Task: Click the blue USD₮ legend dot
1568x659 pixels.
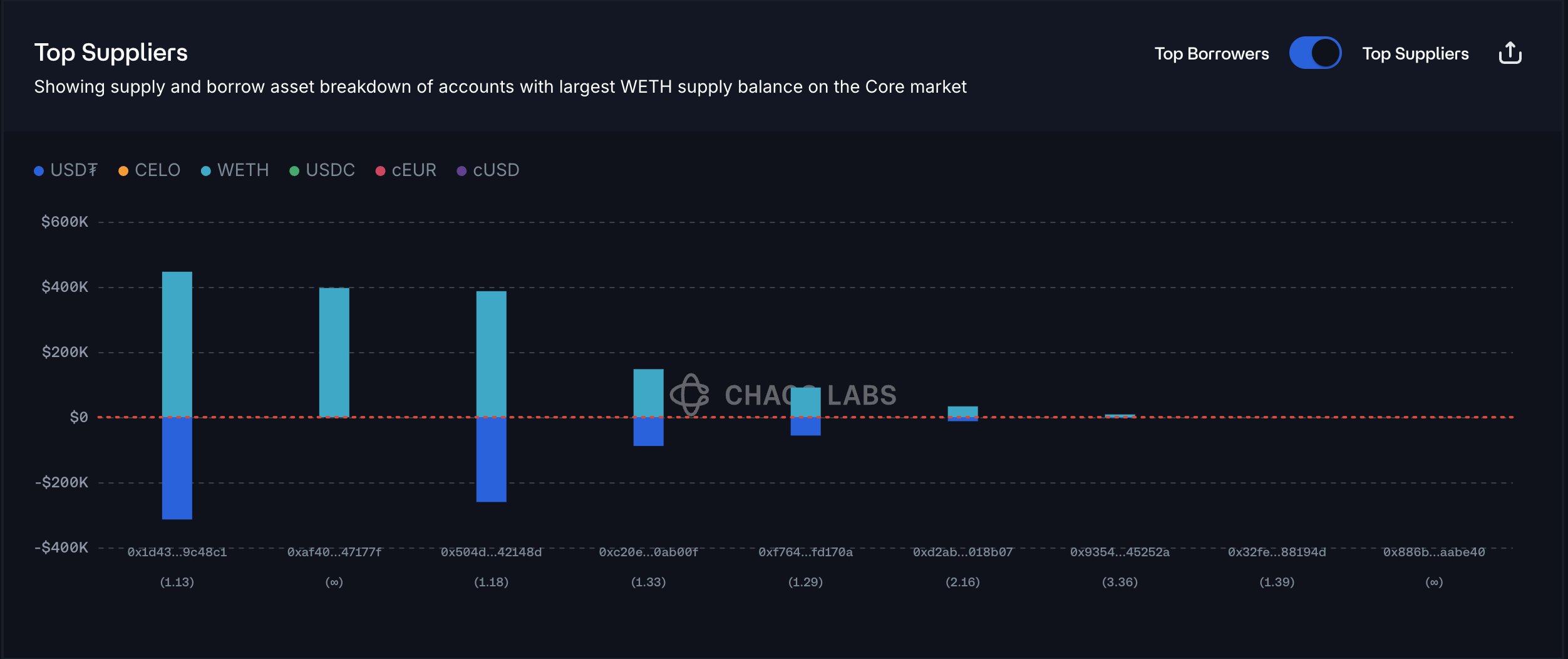Action: tap(39, 171)
